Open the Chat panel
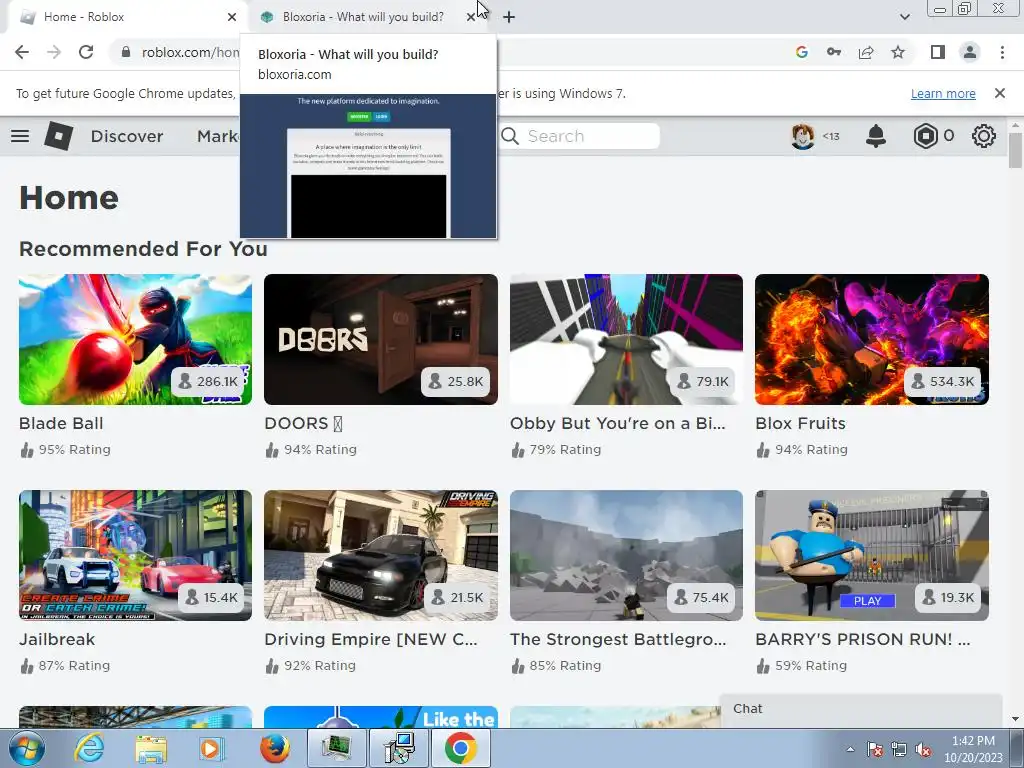Image resolution: width=1024 pixels, height=768 pixels. [x=861, y=710]
